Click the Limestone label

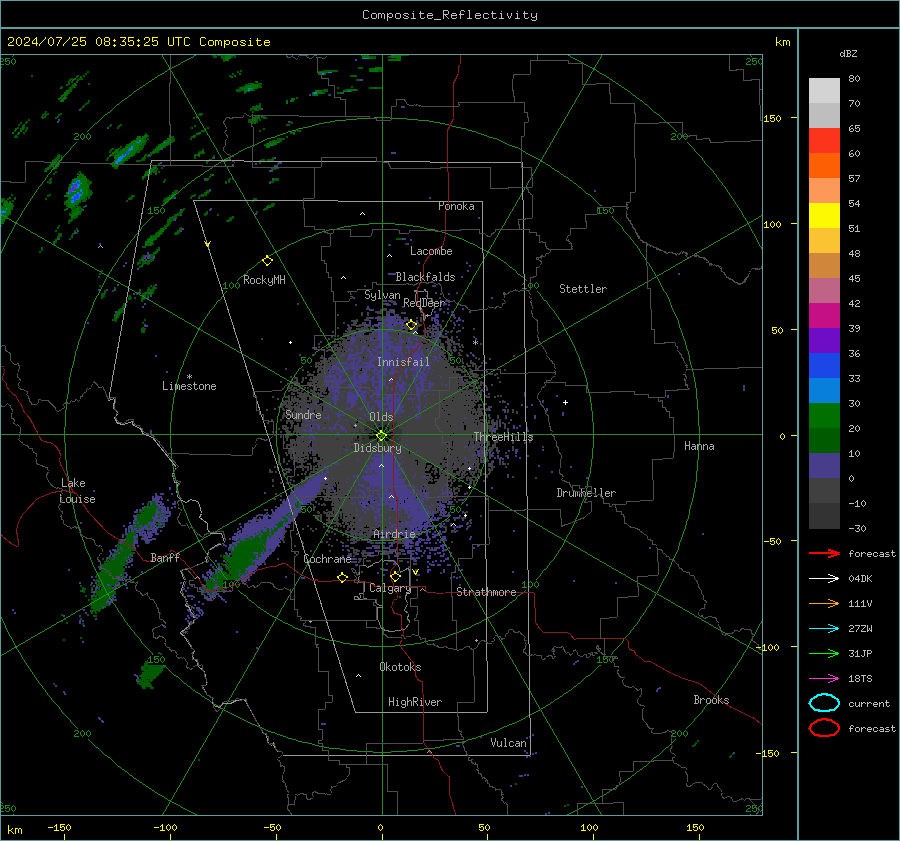[x=189, y=386]
